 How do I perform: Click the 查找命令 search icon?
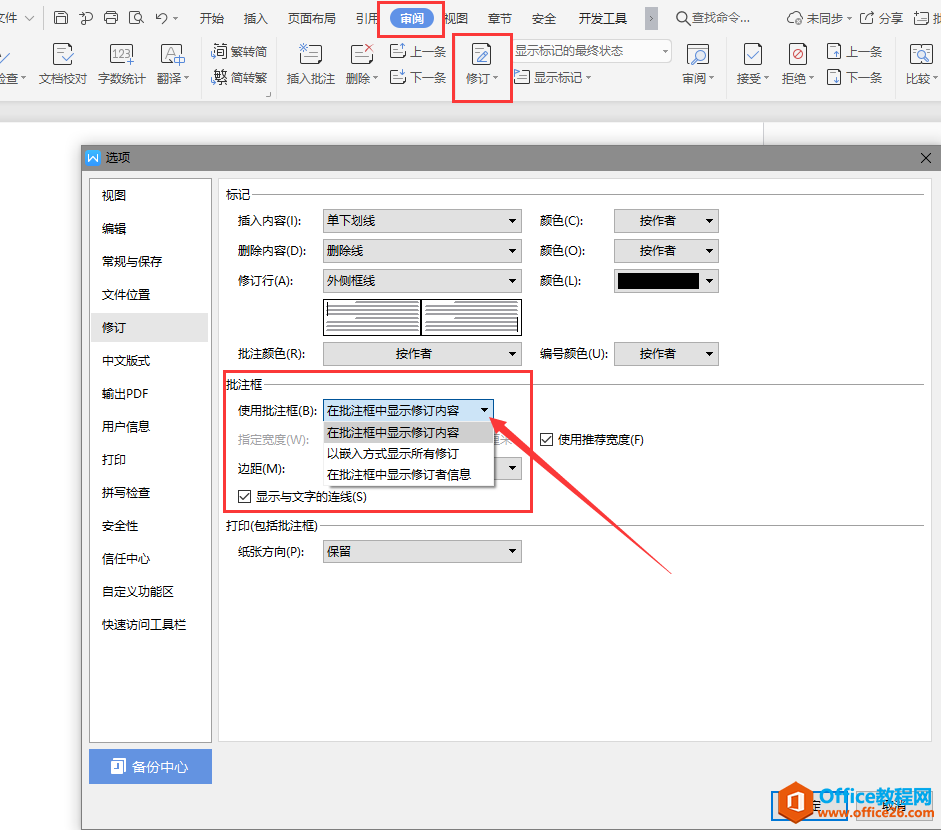683,18
